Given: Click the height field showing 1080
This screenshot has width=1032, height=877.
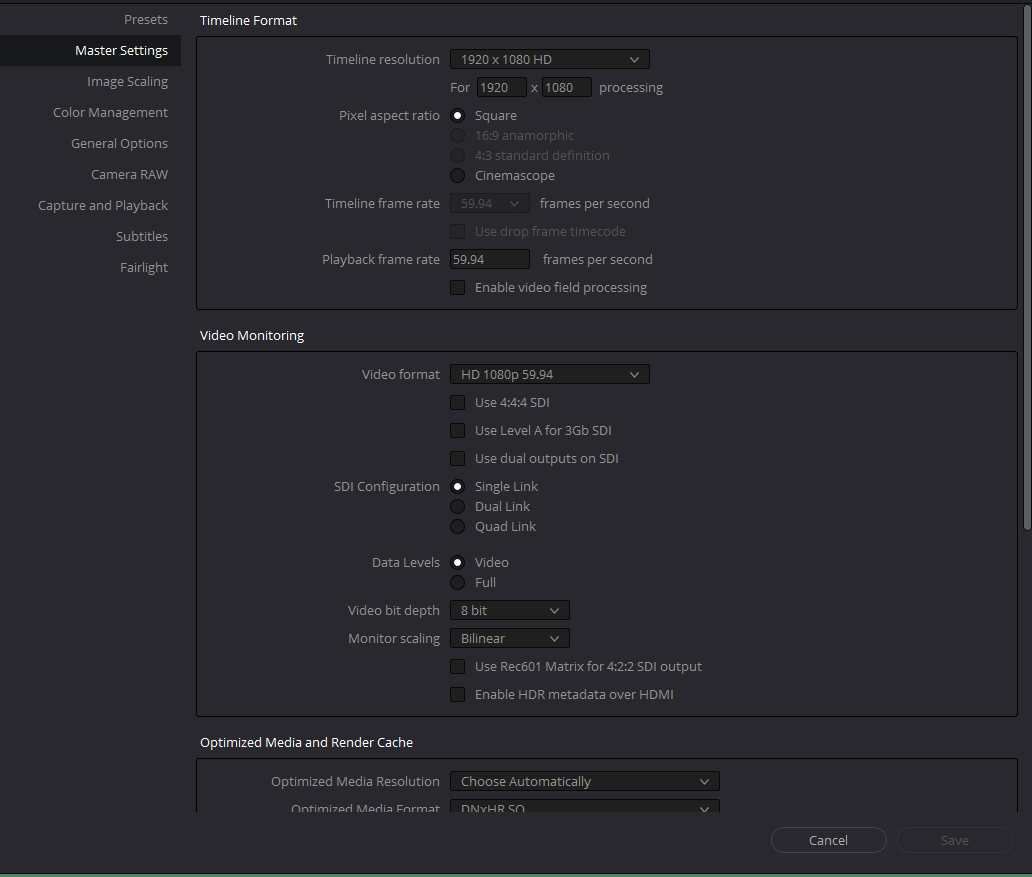Looking at the screenshot, I should (567, 88).
